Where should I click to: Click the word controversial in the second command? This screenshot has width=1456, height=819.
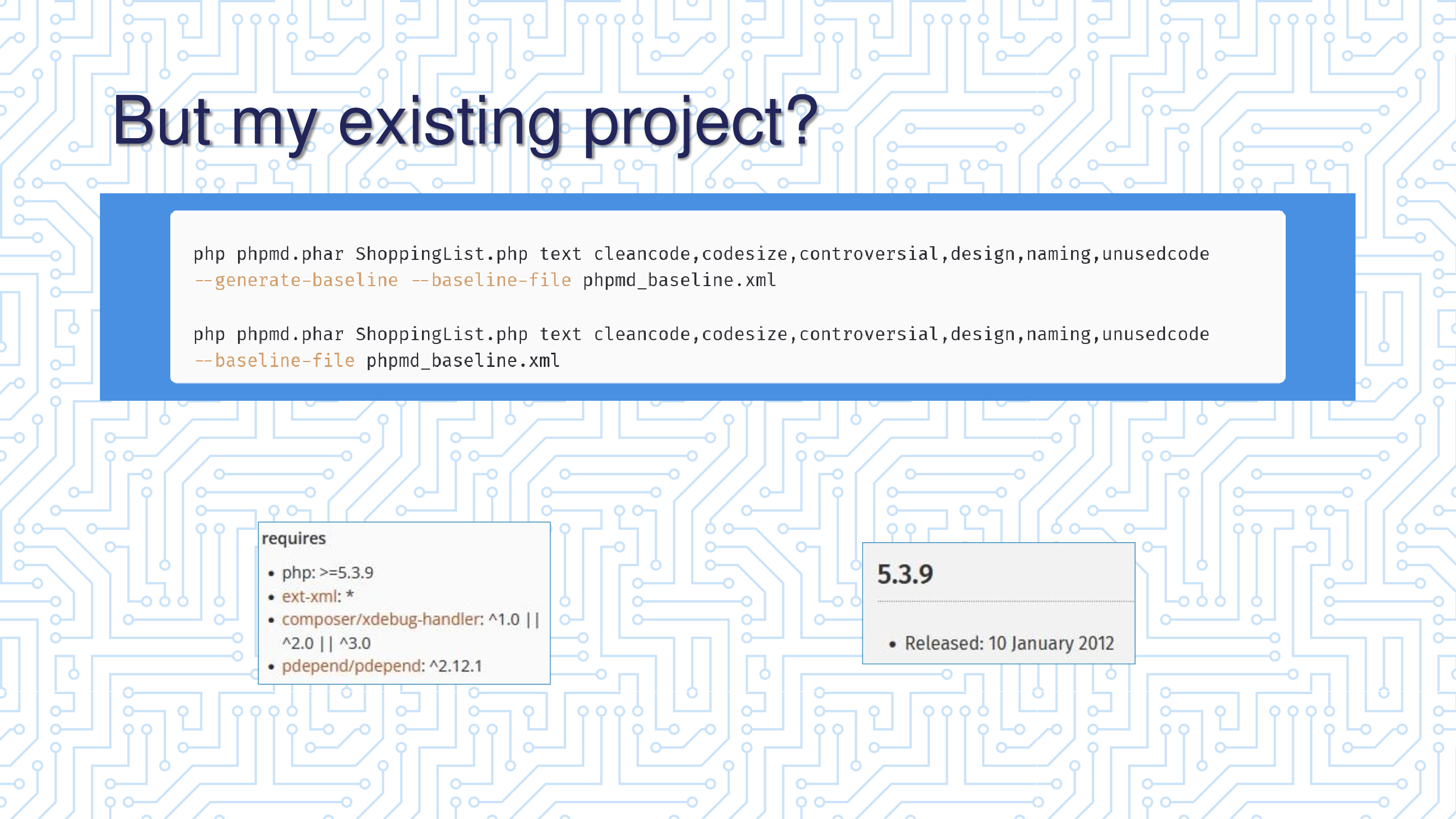click(x=868, y=335)
